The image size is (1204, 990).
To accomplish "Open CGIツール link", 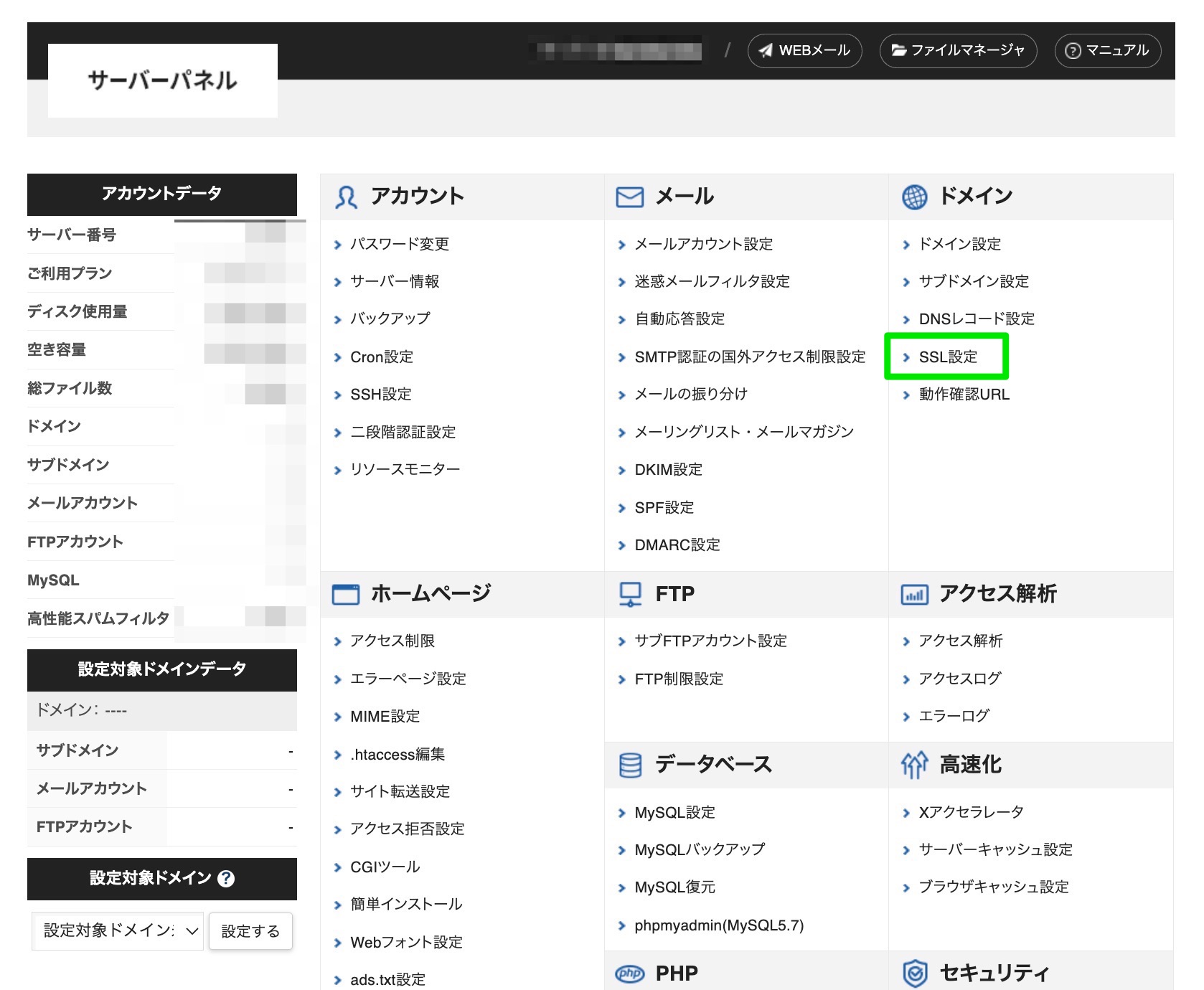I will tap(385, 867).
